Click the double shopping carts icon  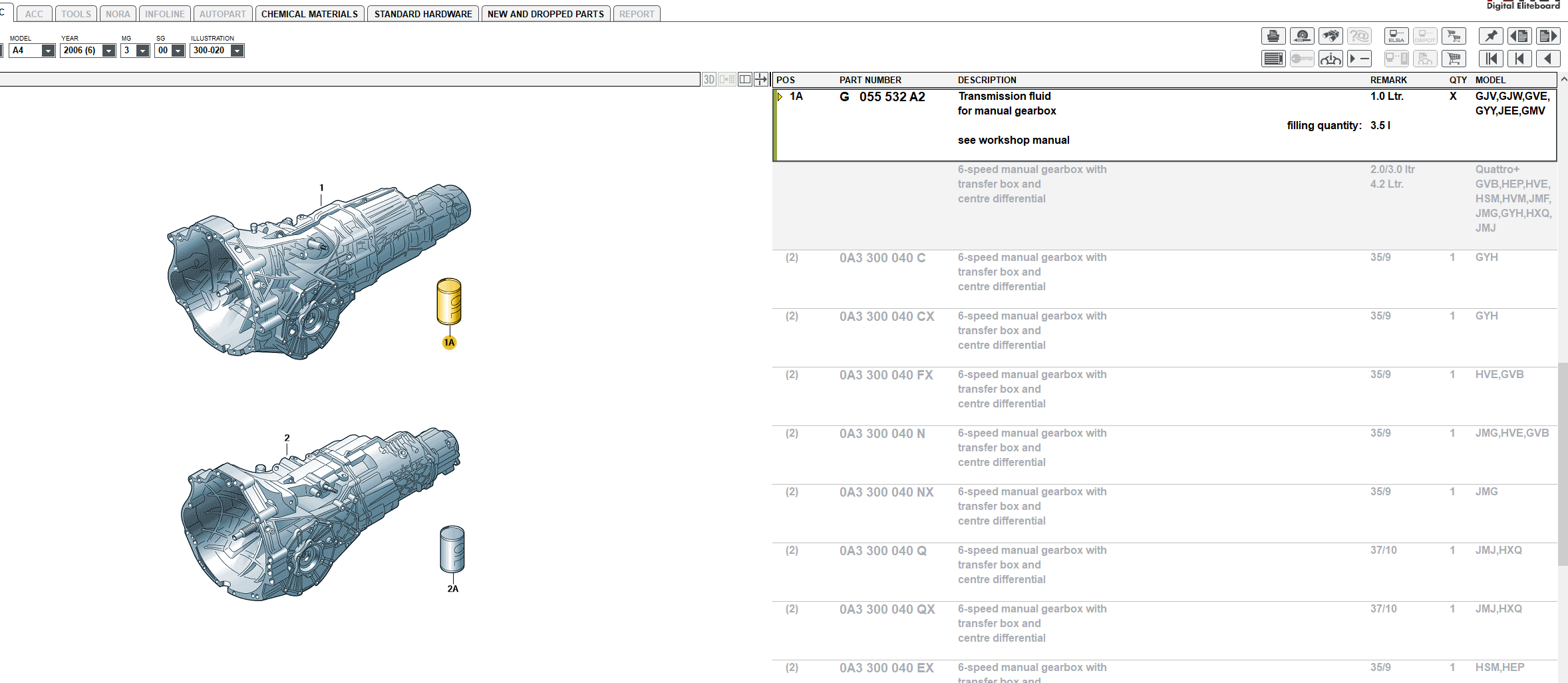point(1454,36)
